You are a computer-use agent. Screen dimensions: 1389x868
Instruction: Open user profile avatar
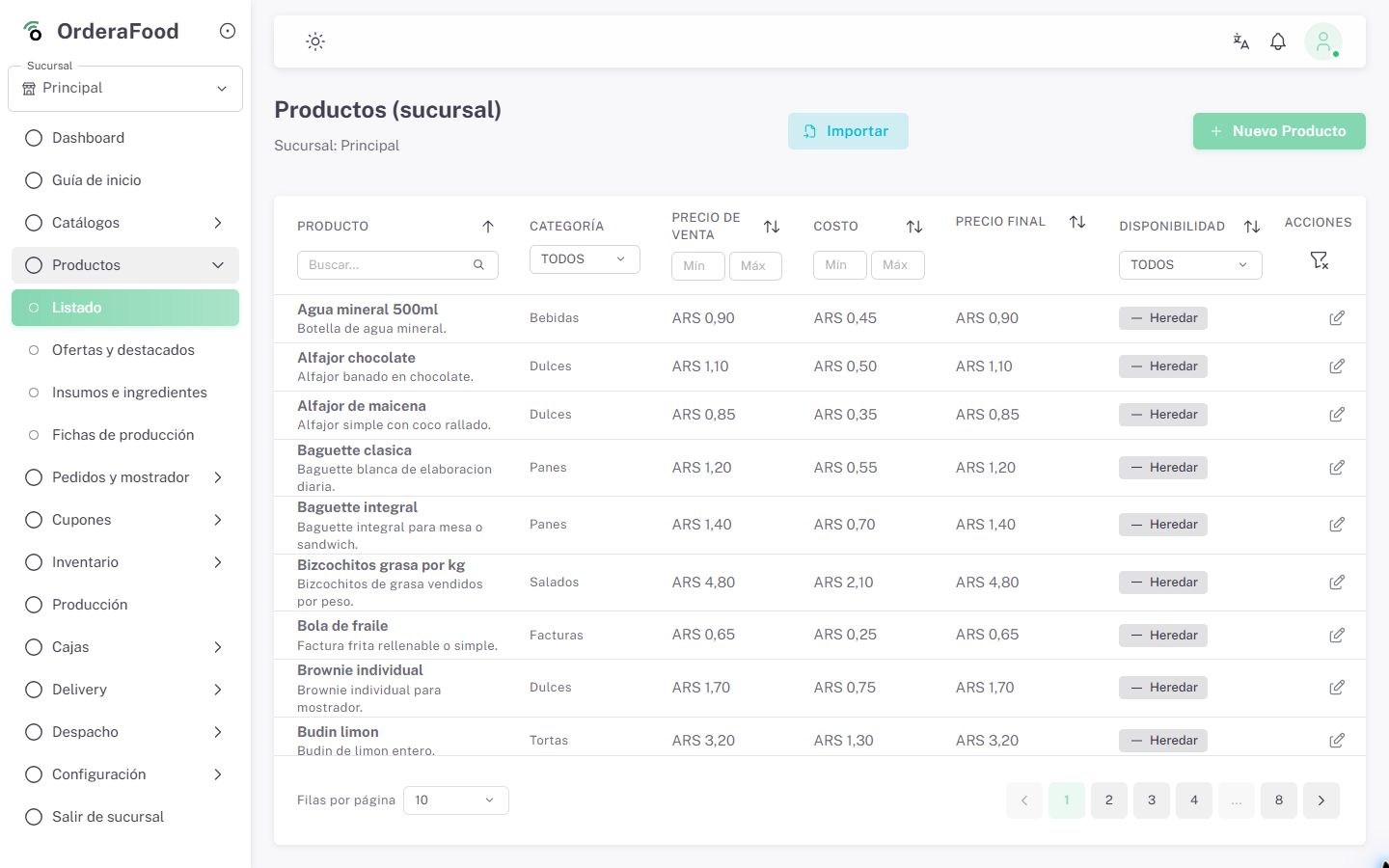click(1323, 41)
